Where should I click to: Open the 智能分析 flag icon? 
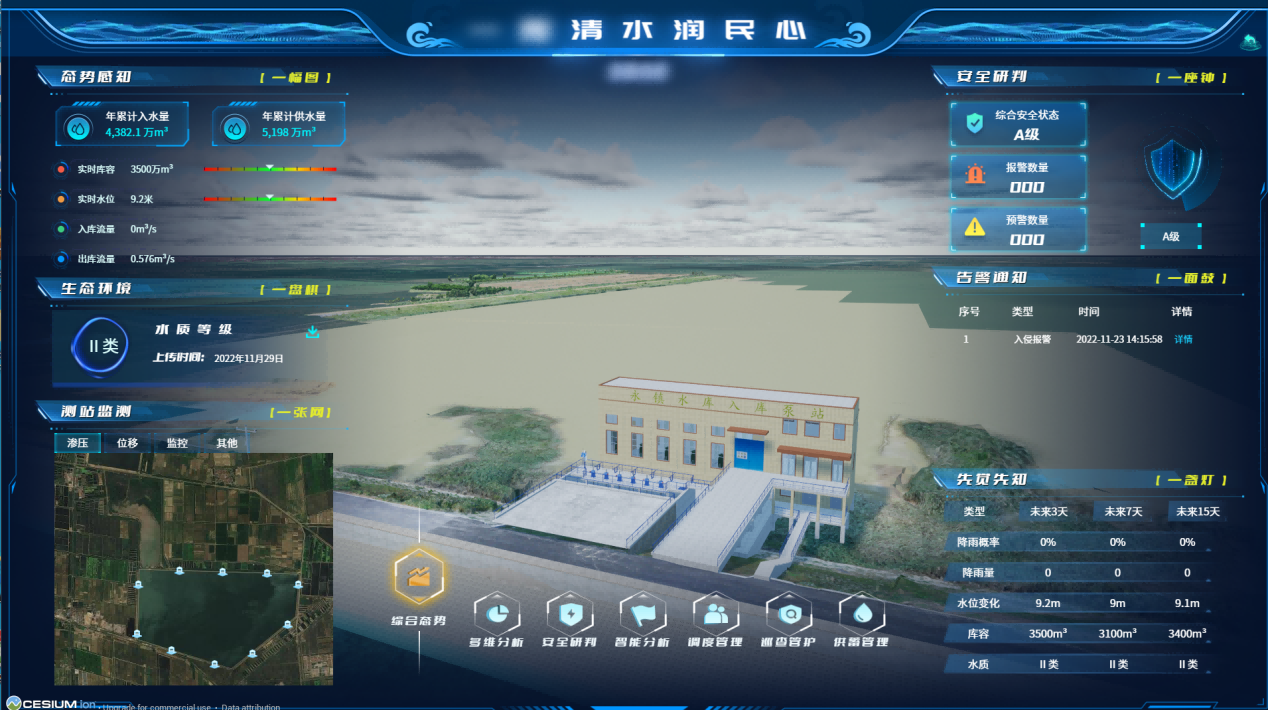(x=642, y=613)
